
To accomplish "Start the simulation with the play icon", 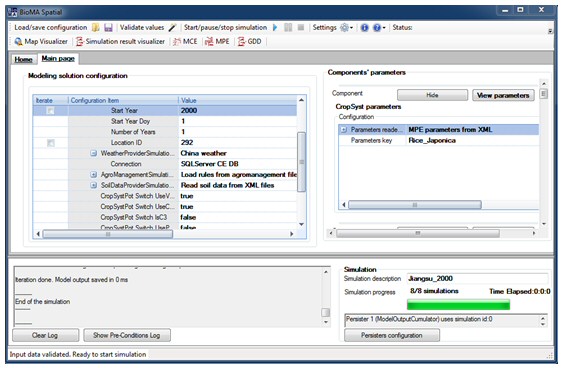I will click(275, 28).
